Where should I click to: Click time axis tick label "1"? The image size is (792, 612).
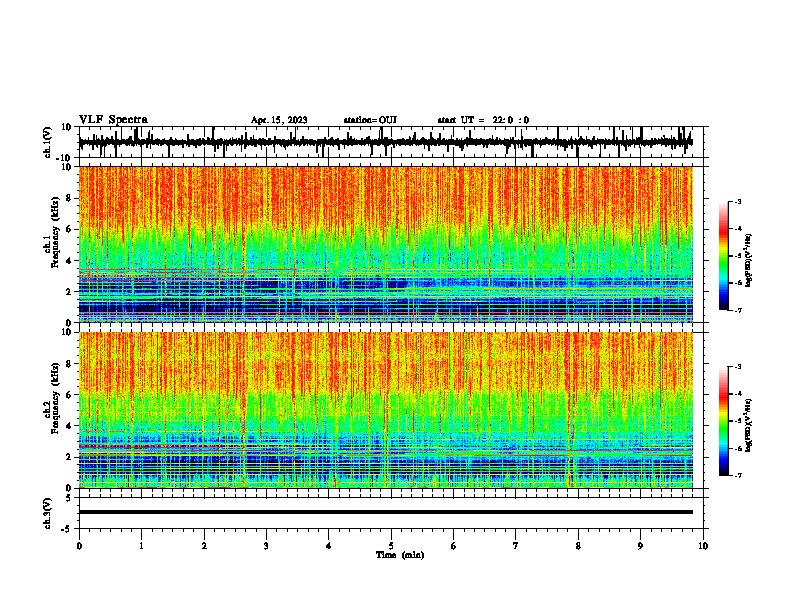[141, 546]
